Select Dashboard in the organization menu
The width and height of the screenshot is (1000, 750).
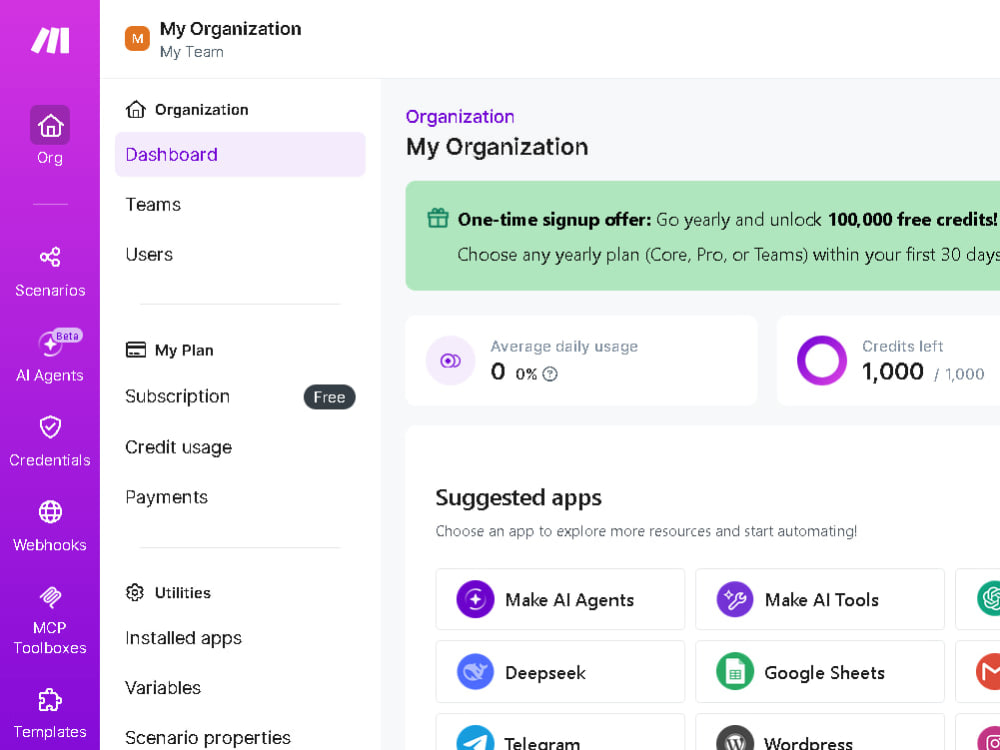[x=240, y=154]
